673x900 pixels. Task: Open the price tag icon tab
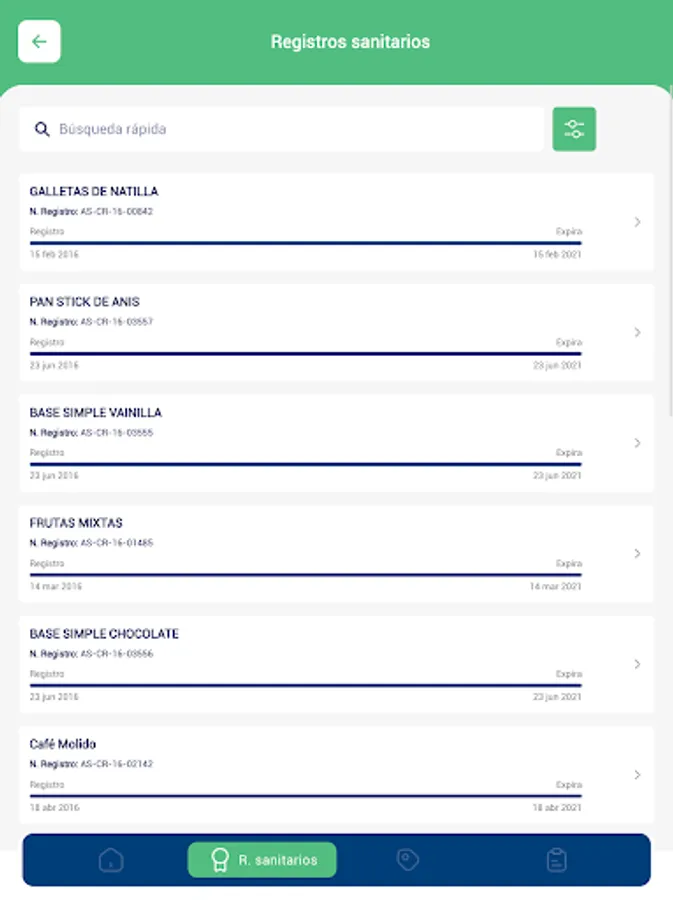pyautogui.click(x=406, y=860)
